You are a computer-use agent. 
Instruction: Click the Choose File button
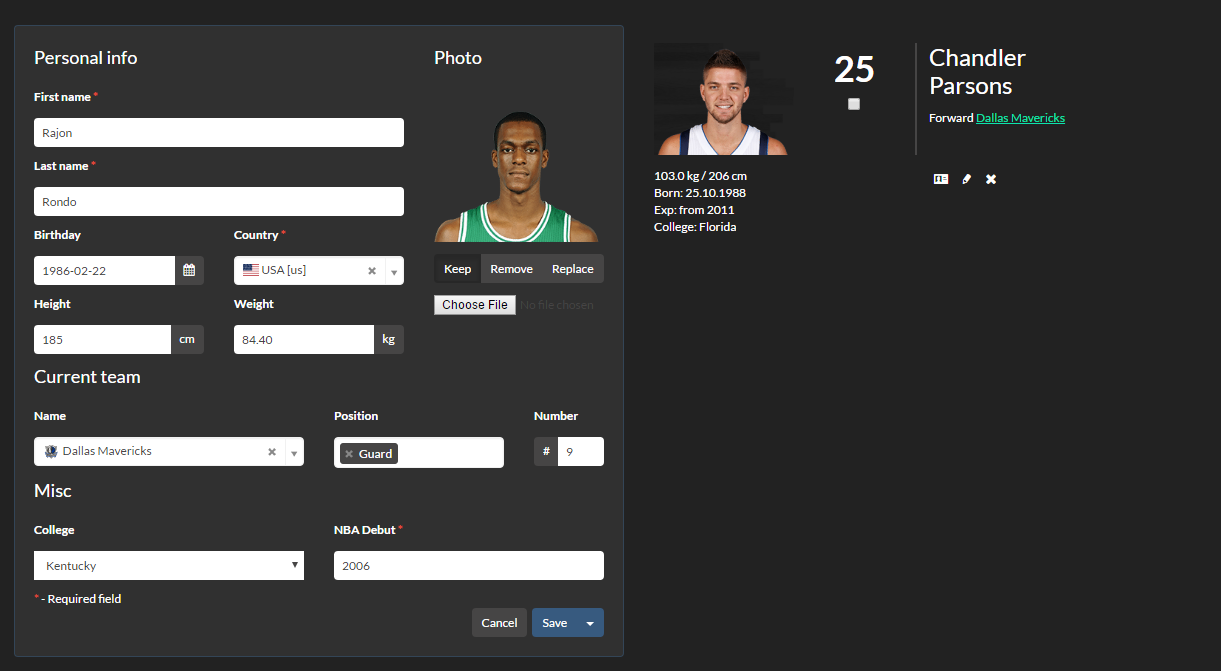[475, 305]
